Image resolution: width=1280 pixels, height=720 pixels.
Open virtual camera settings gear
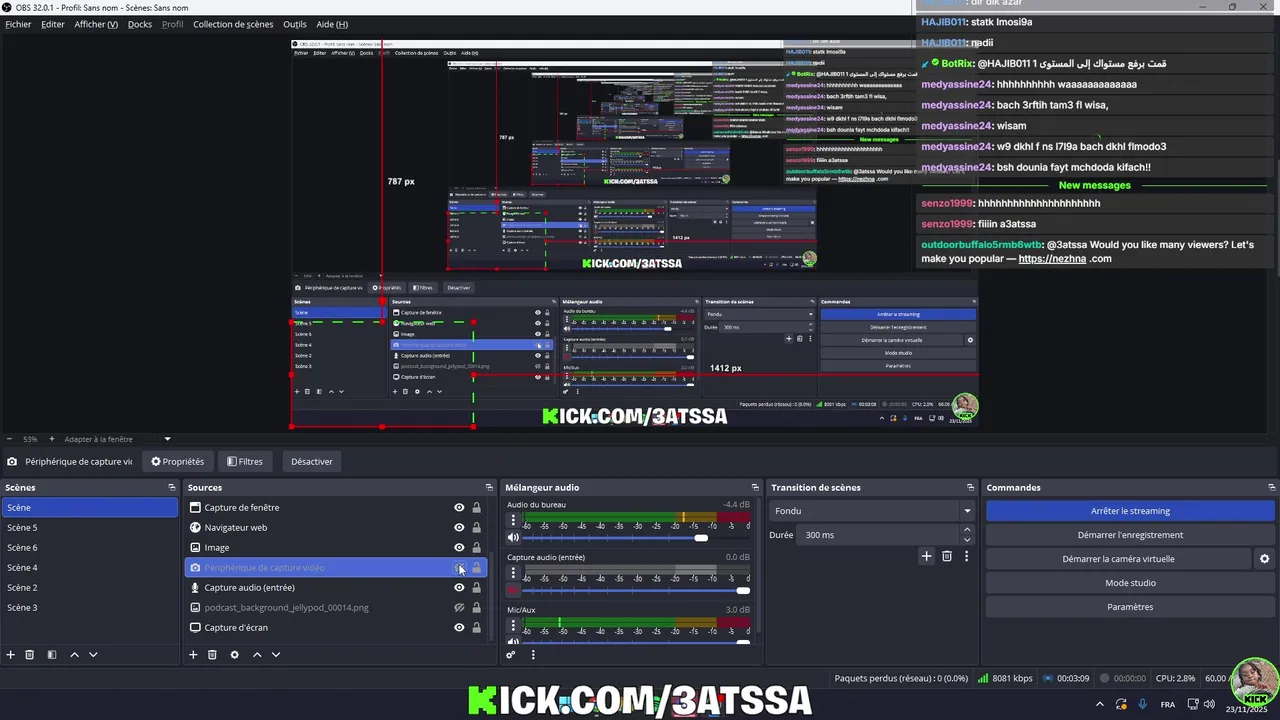click(x=1264, y=559)
